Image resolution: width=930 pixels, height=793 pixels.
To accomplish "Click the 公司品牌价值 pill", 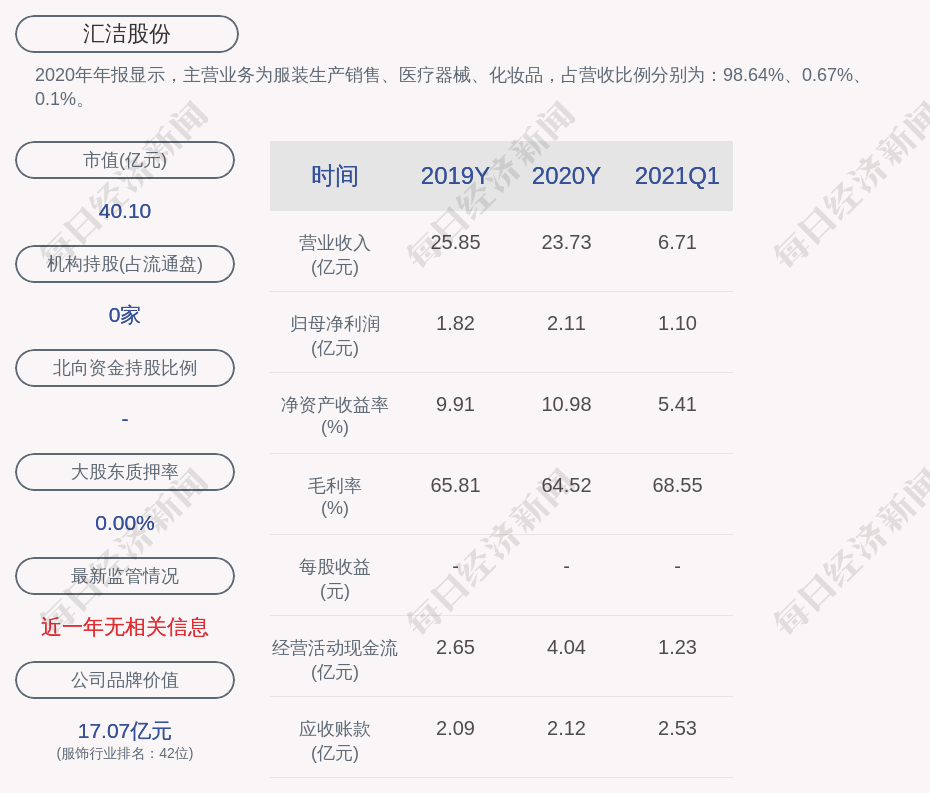I will pyautogui.click(x=125, y=680).
